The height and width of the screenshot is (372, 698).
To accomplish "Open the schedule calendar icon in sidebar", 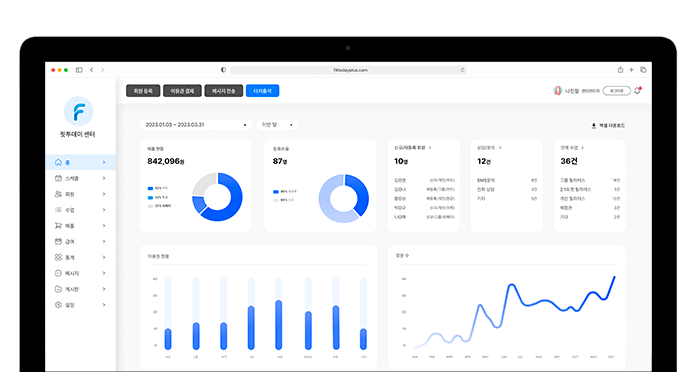I will [58, 178].
